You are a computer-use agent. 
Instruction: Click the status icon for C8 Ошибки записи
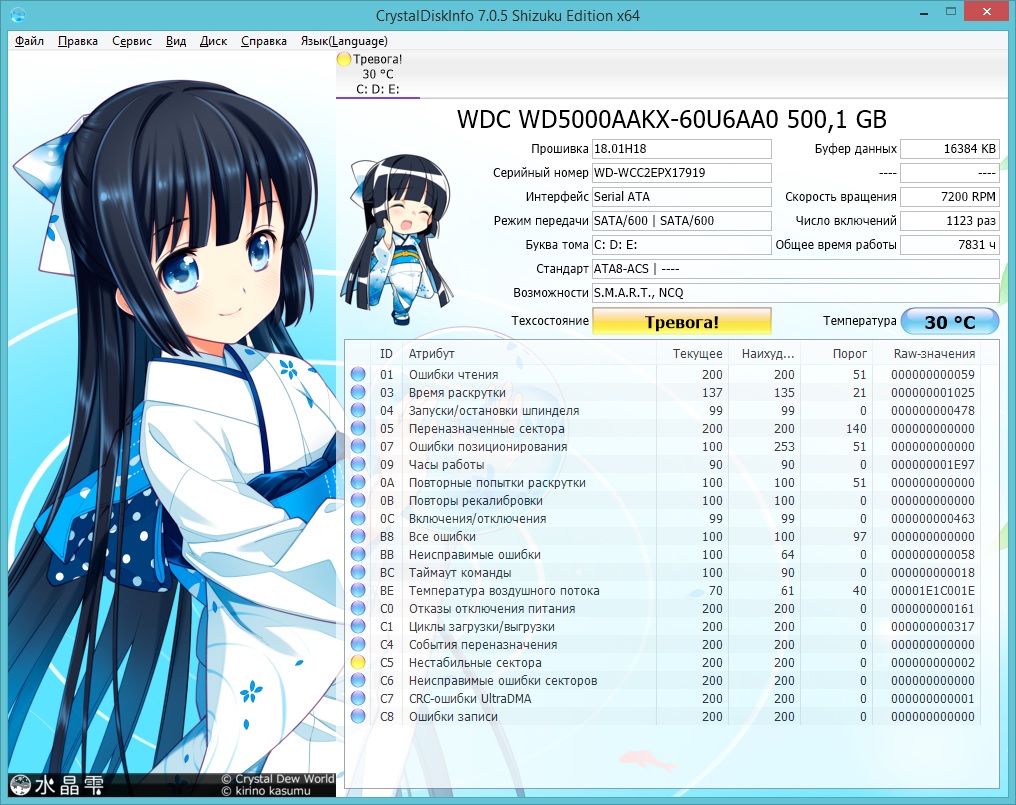pos(358,716)
